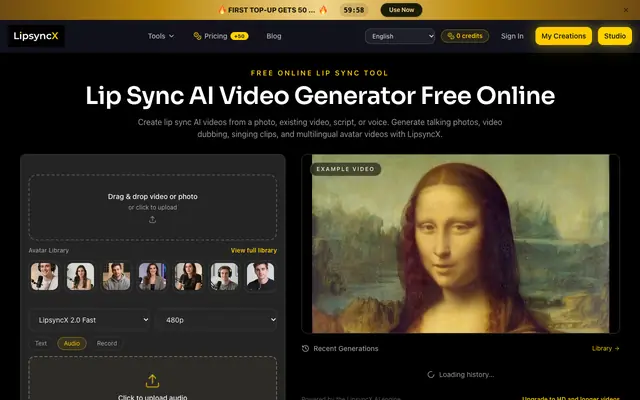Click the FIRST TOP-UP GETS 50 banner text

[271, 10]
